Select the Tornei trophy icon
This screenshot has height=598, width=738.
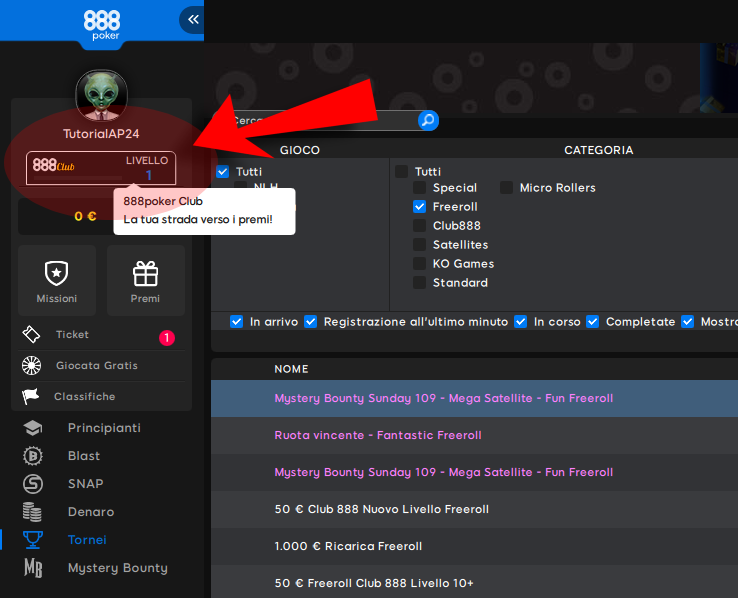click(33, 540)
